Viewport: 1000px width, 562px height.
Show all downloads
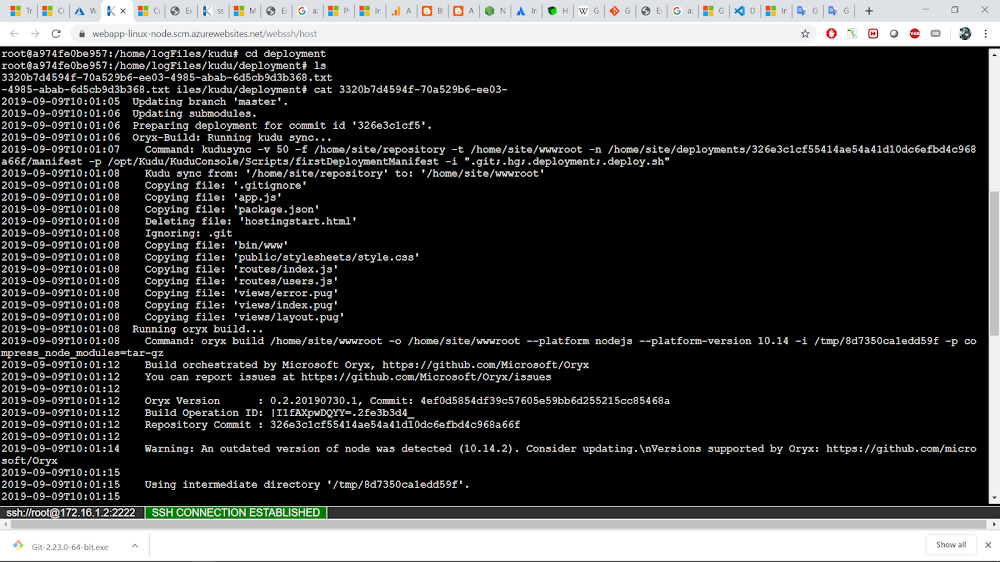950,545
